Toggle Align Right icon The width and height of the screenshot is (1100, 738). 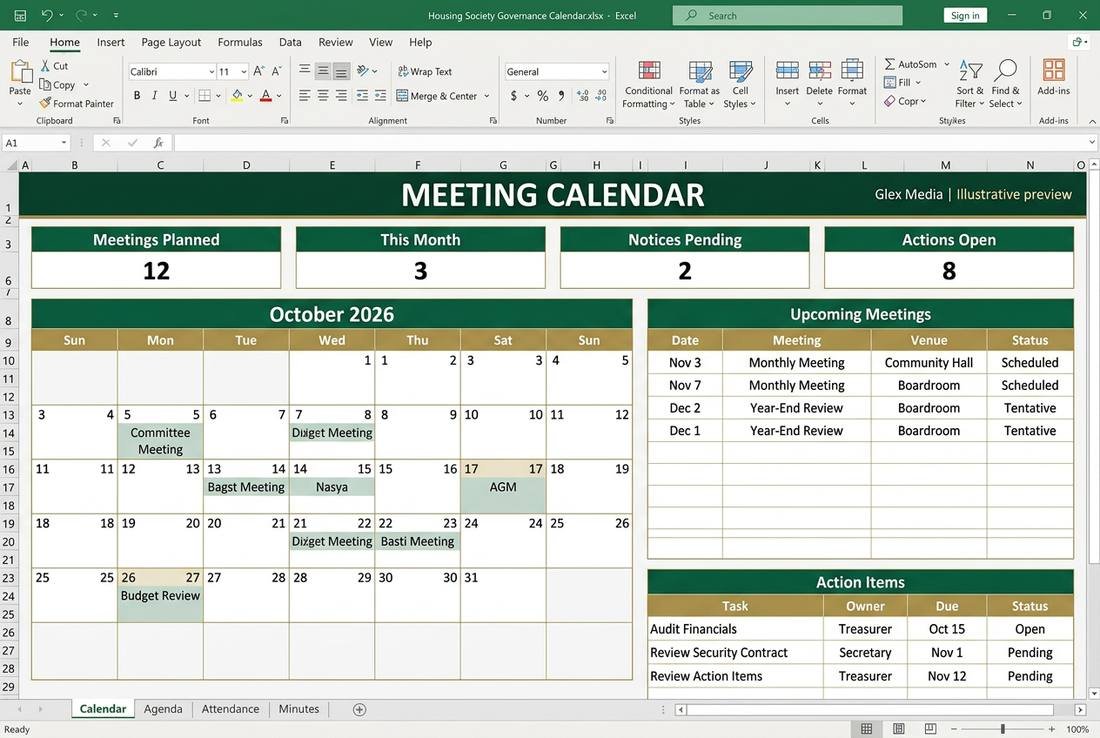[341, 95]
